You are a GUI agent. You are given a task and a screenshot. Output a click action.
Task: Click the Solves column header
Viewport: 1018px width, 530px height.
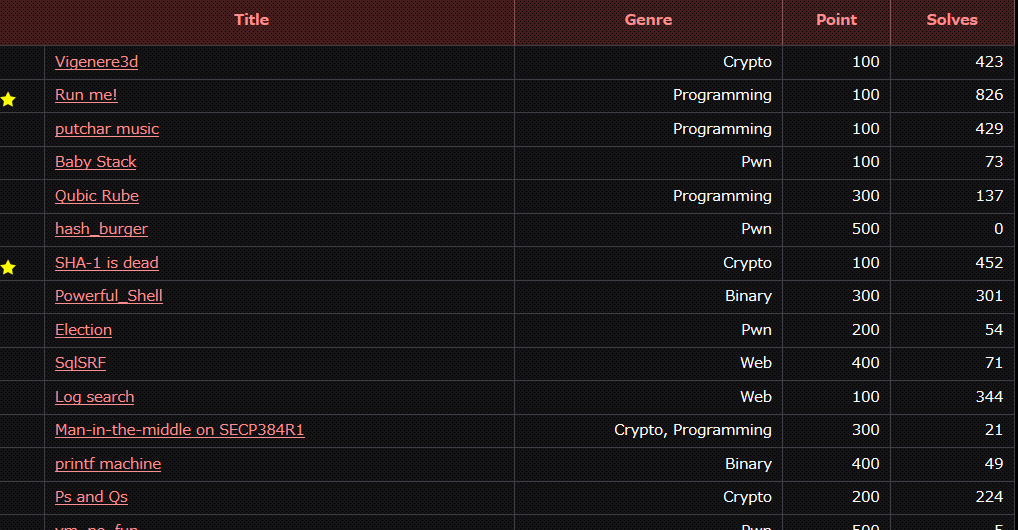tap(952, 19)
